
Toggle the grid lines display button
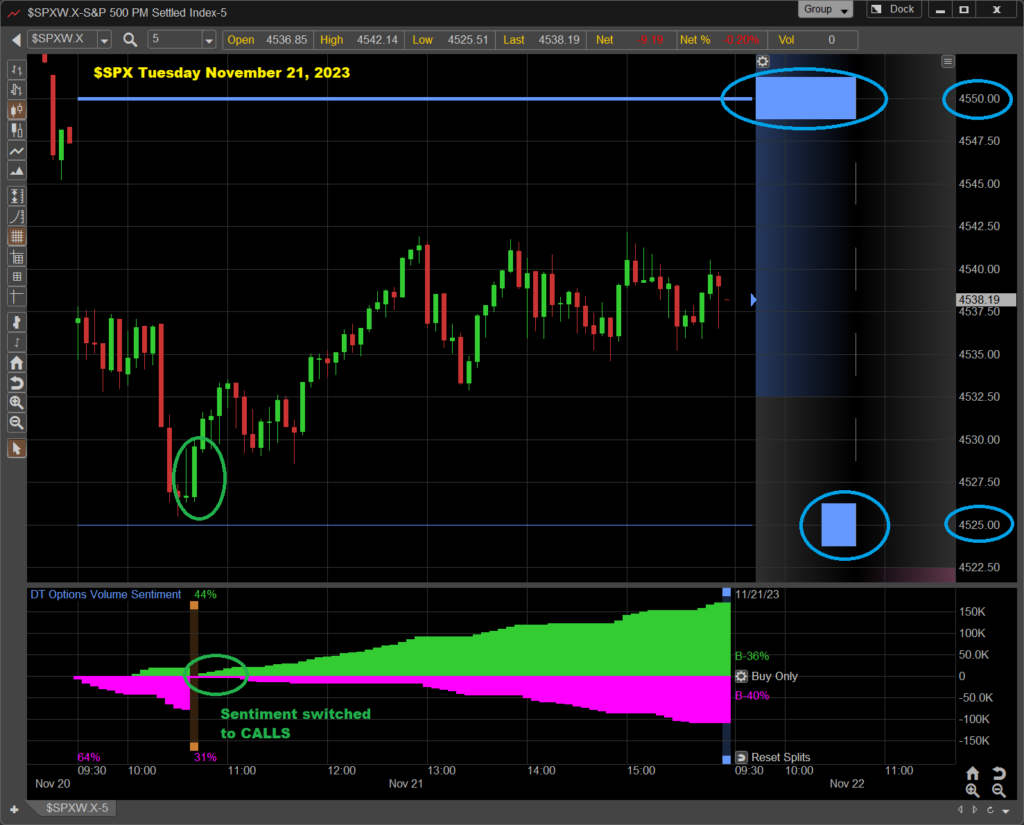[17, 237]
